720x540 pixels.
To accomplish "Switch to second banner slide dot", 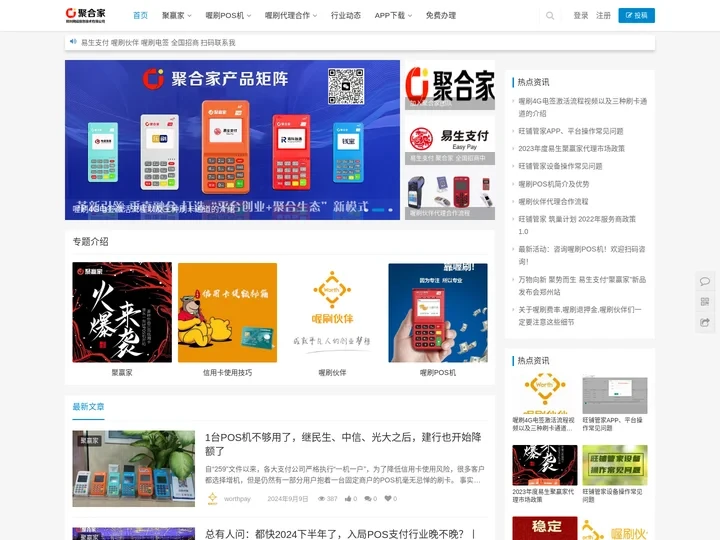I will coord(390,210).
